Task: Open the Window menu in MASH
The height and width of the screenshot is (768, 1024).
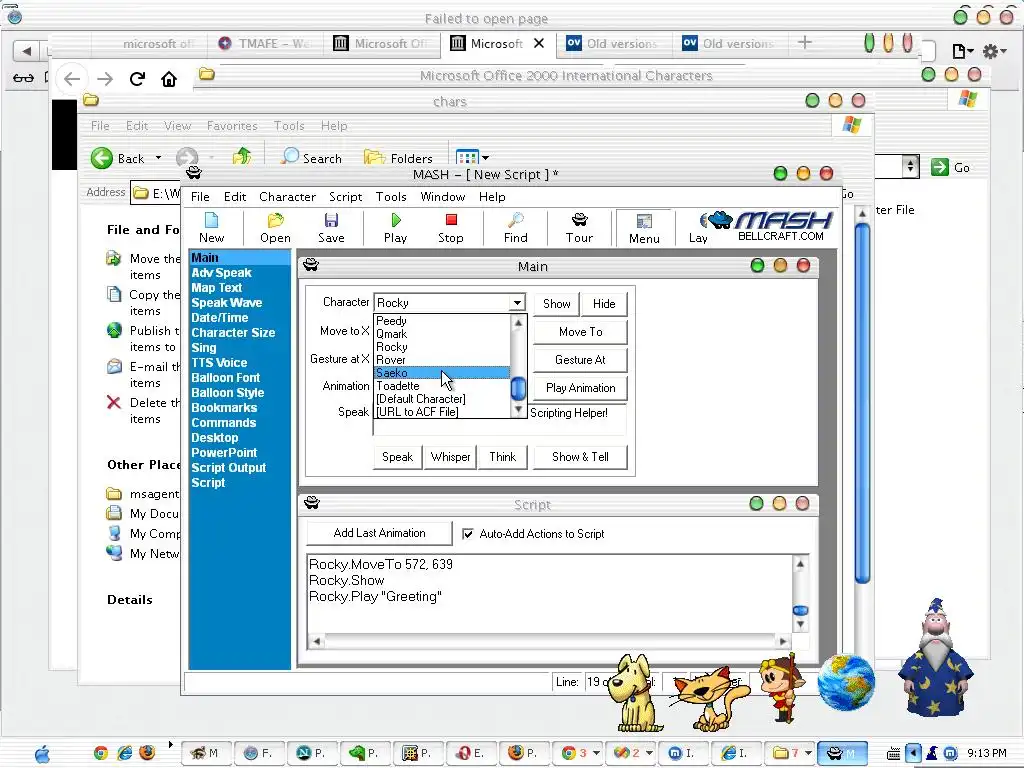Action: pyautogui.click(x=442, y=197)
